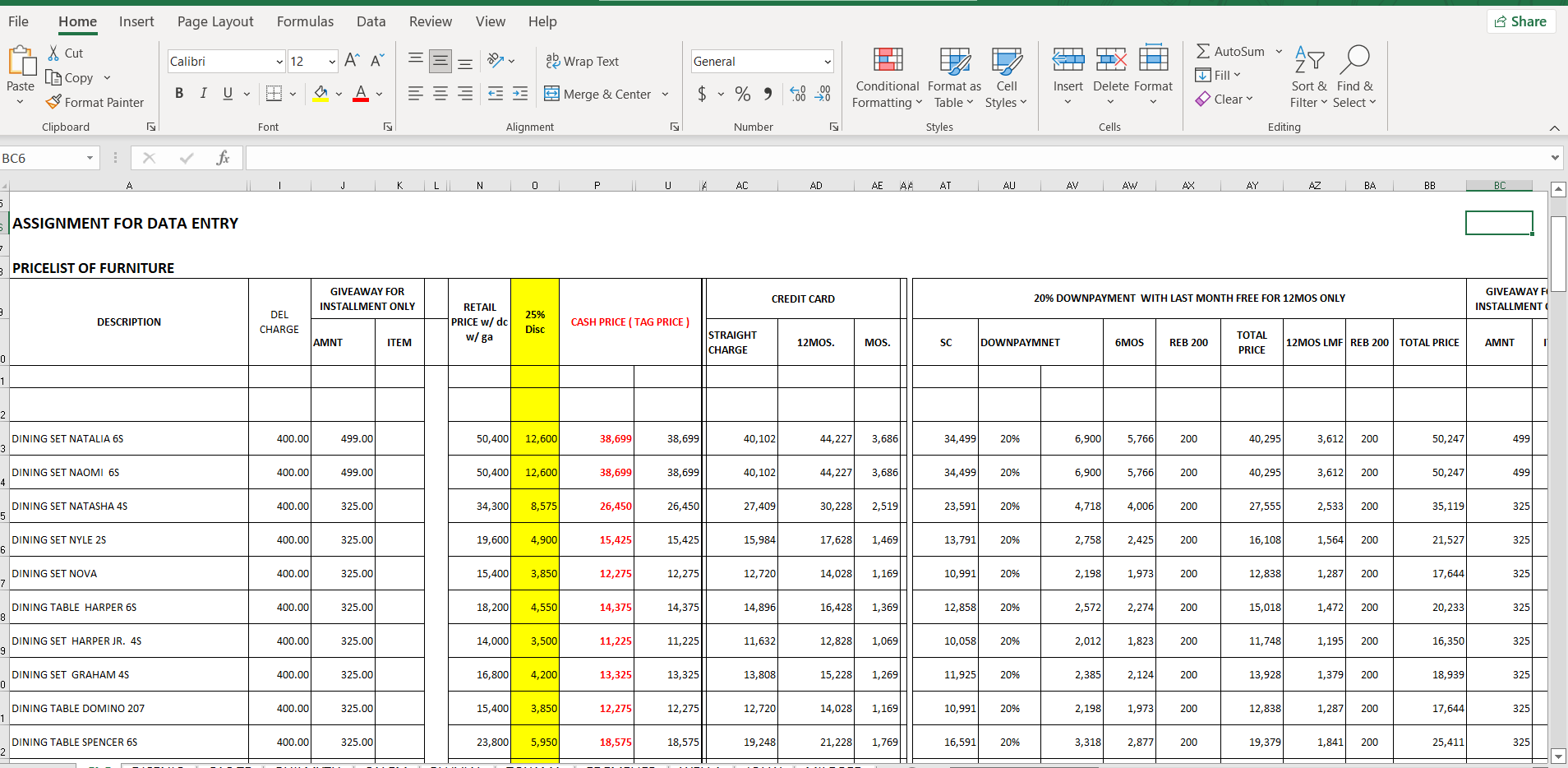Apply the yellow fill color
1568x768 pixels.
click(x=321, y=94)
